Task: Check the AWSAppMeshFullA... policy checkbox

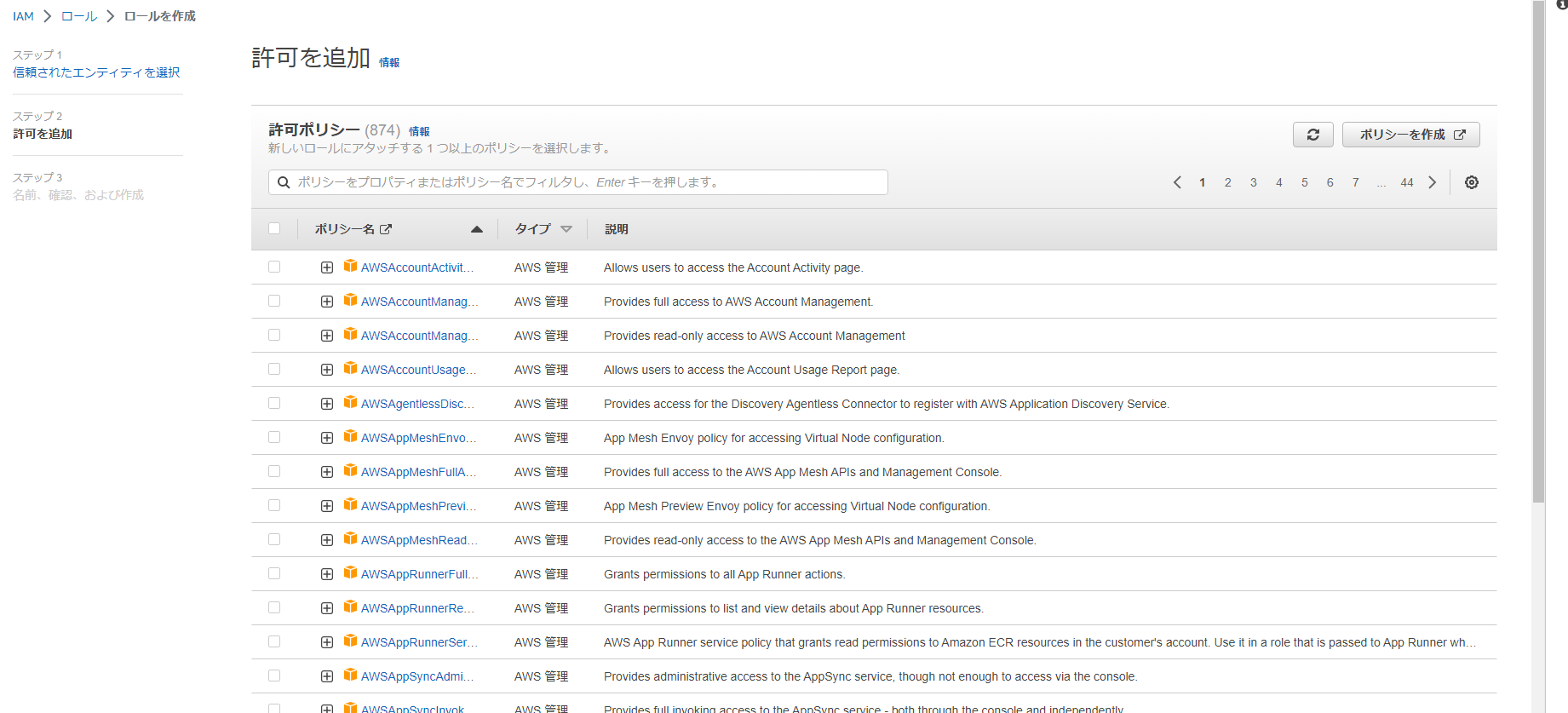Action: tap(274, 471)
